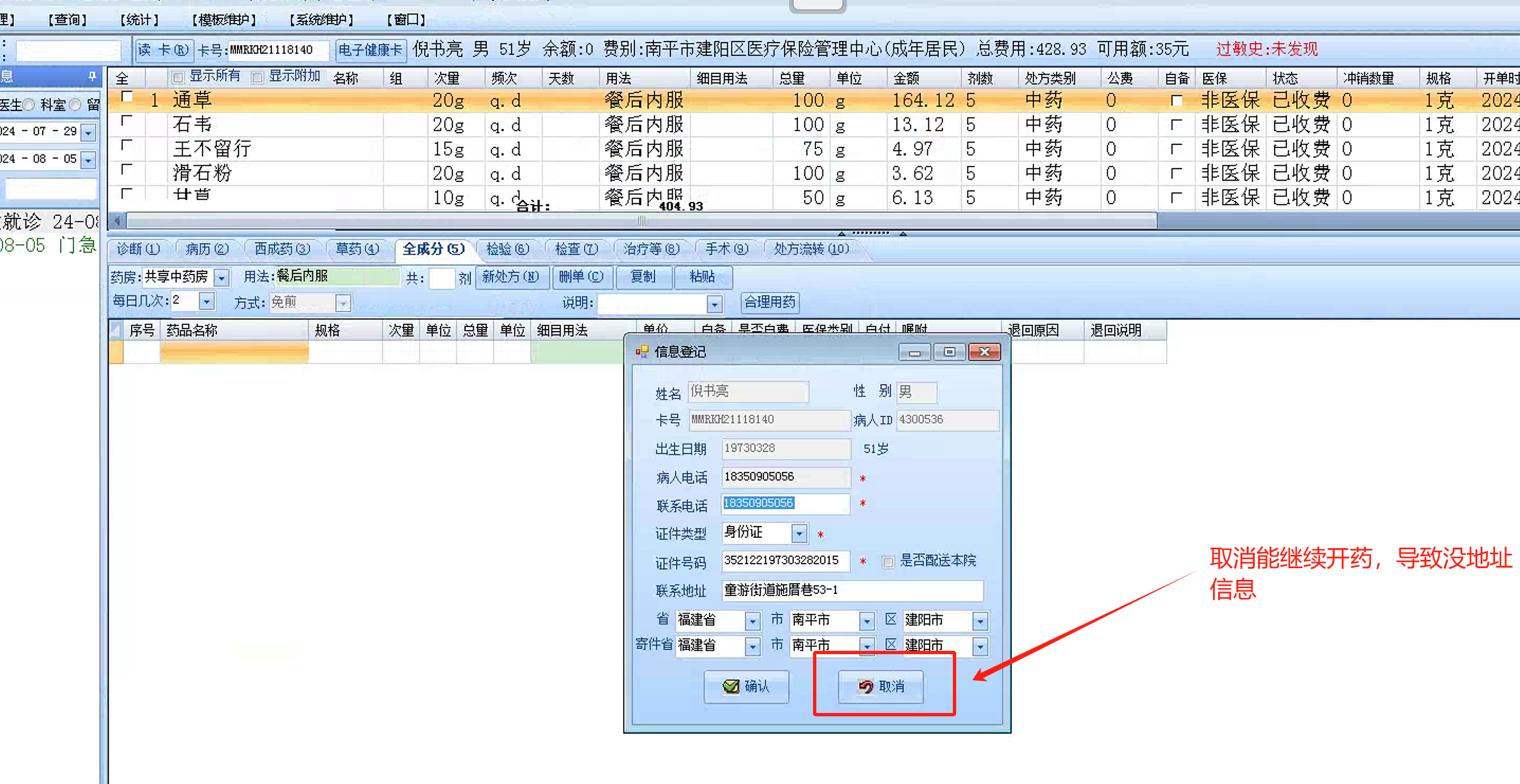Viewport: 1520px width, 784px height.
Task: Expand the 药房 共享中药房 dropdown
Action: click(221, 277)
